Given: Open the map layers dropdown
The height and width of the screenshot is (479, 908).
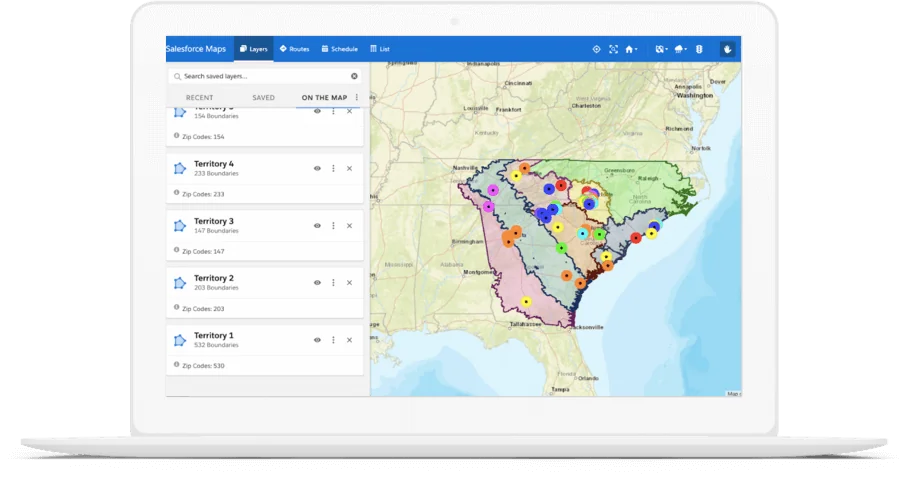Looking at the screenshot, I should pos(661,49).
